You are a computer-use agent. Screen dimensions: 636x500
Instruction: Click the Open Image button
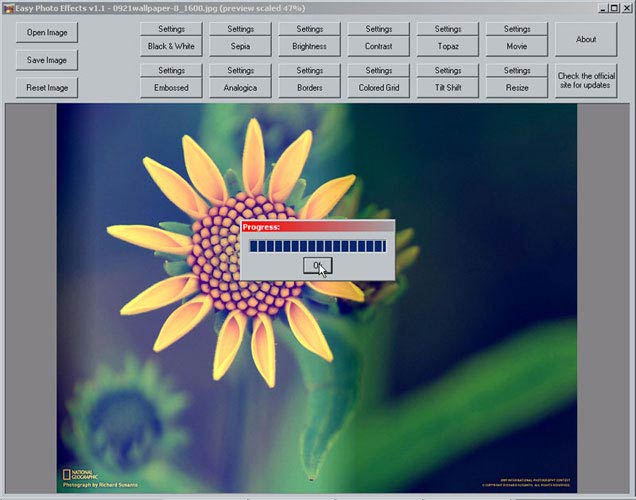(47, 32)
